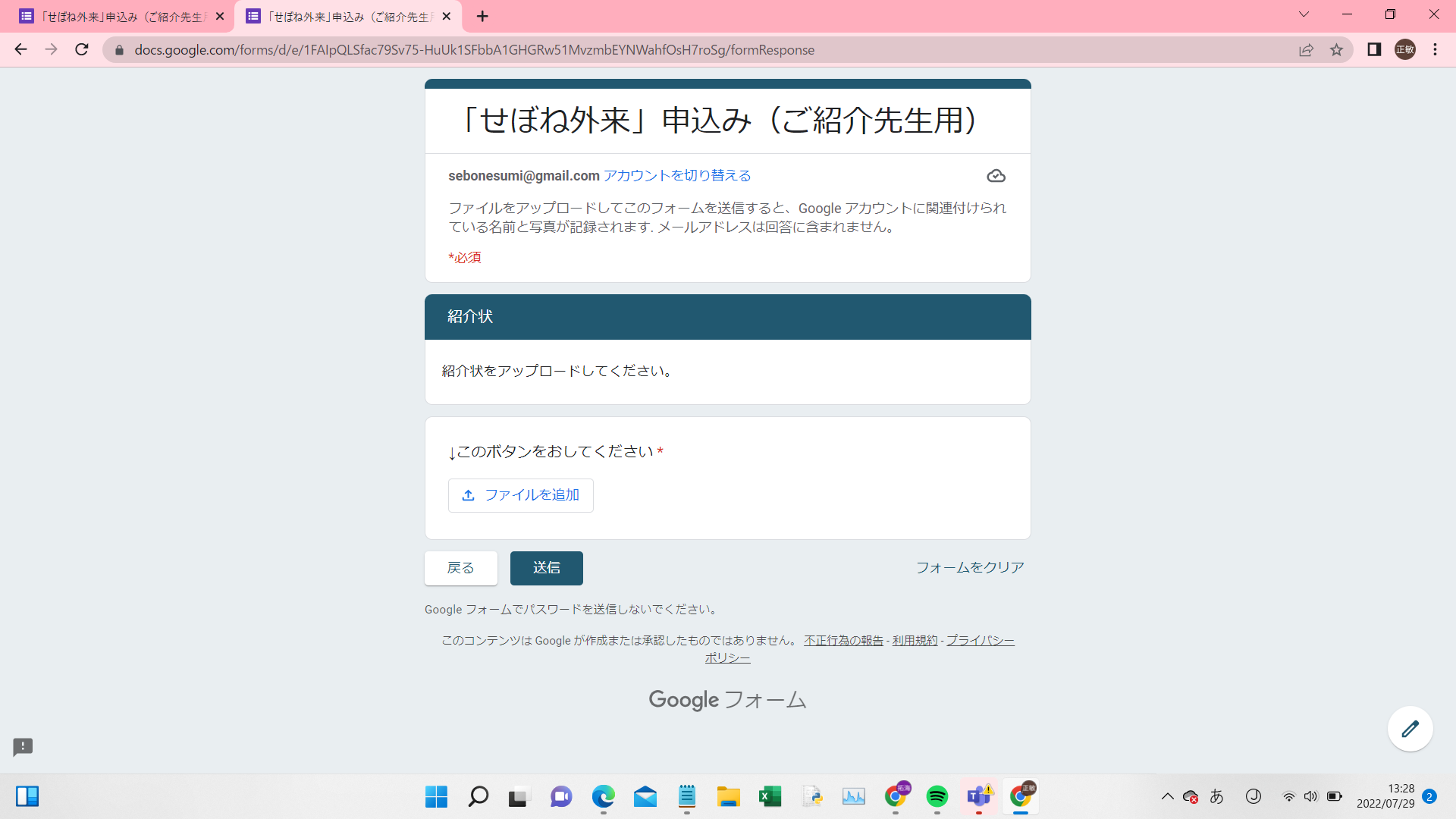Open Windows widgets panel icon
1456x819 pixels.
point(27,796)
